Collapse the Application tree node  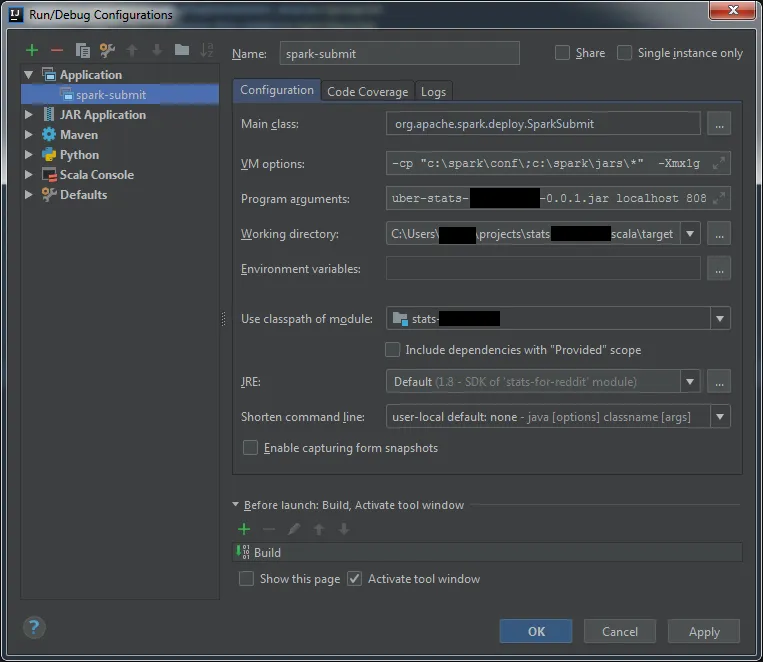[29, 74]
